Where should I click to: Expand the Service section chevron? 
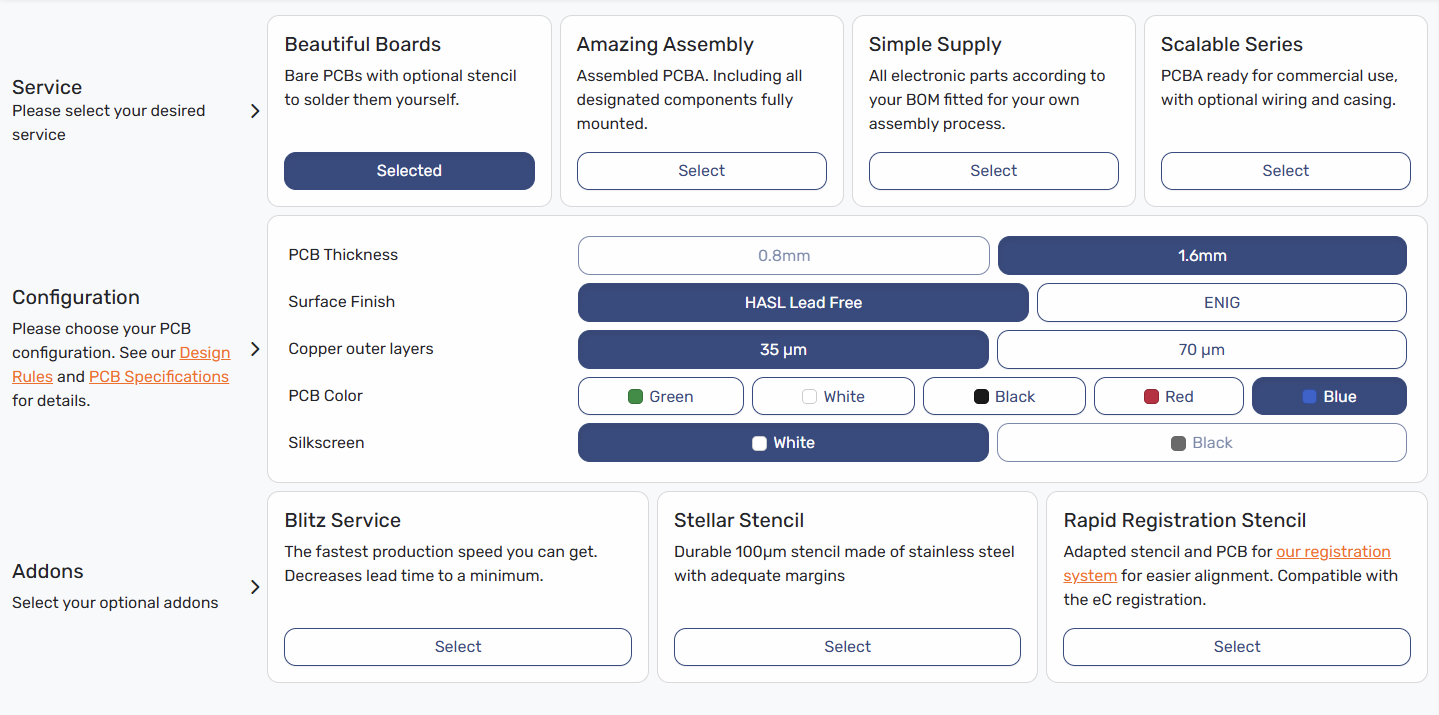click(x=255, y=111)
